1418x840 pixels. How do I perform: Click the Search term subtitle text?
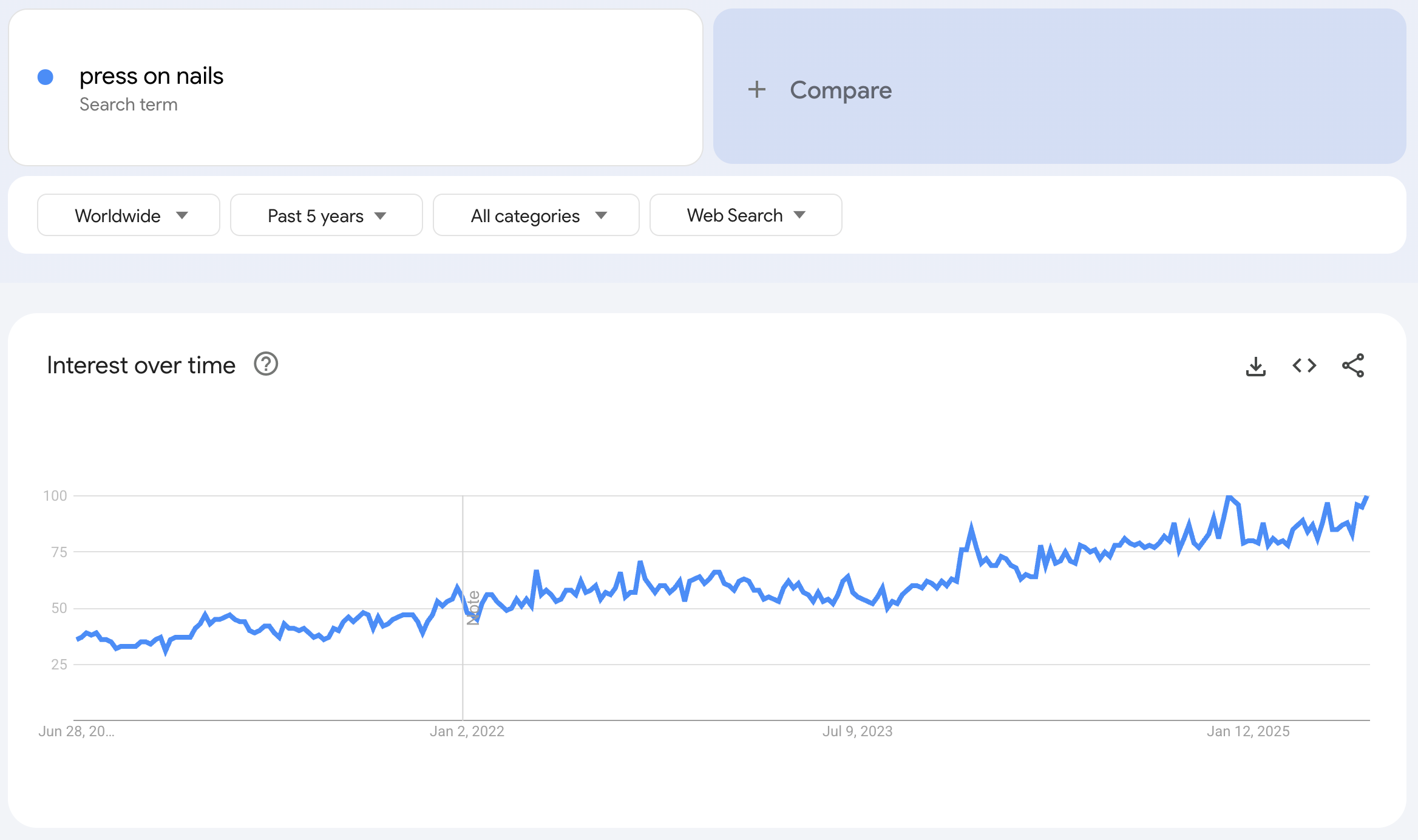click(x=129, y=104)
